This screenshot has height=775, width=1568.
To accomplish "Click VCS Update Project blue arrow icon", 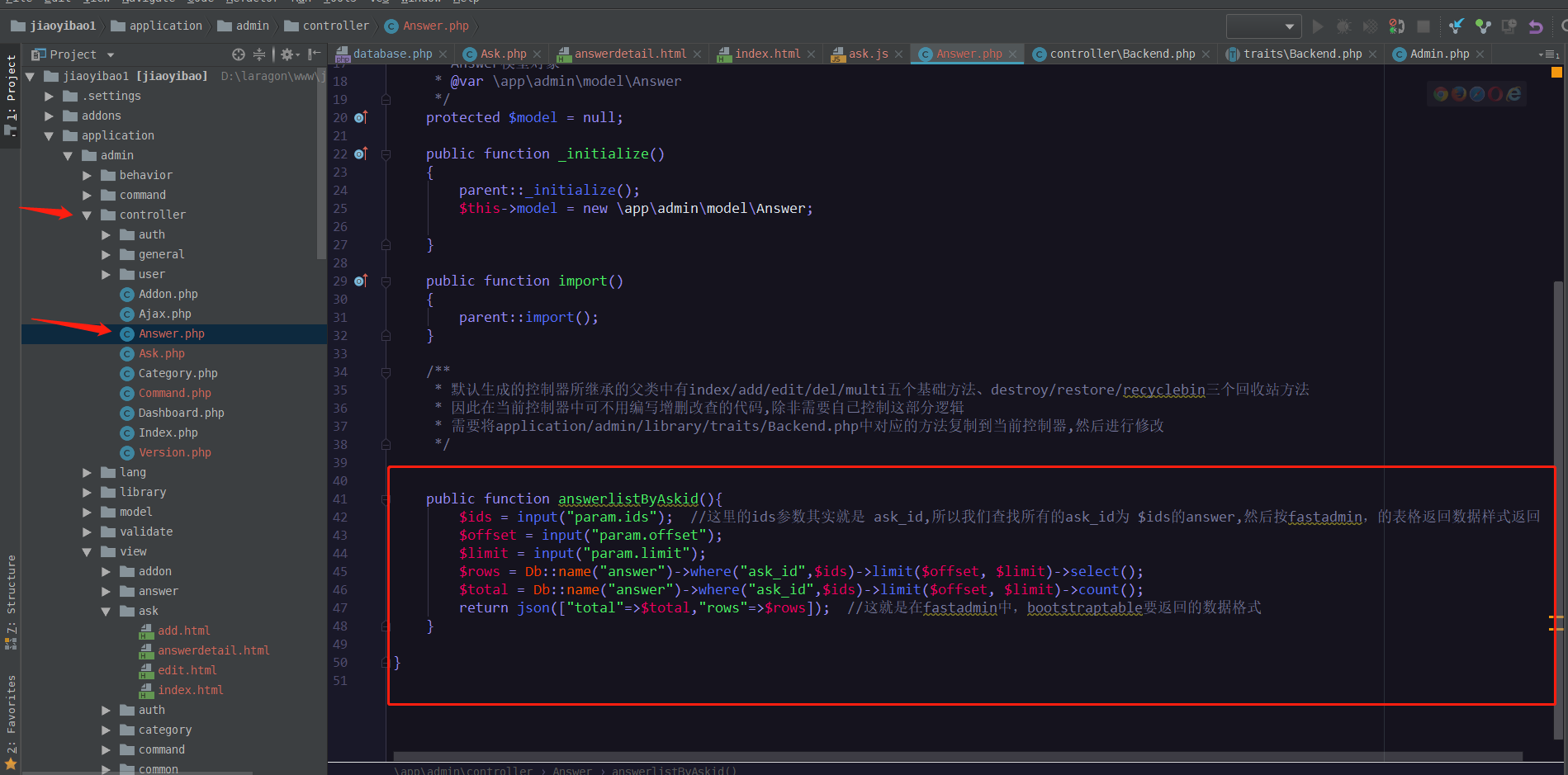I will [1457, 26].
